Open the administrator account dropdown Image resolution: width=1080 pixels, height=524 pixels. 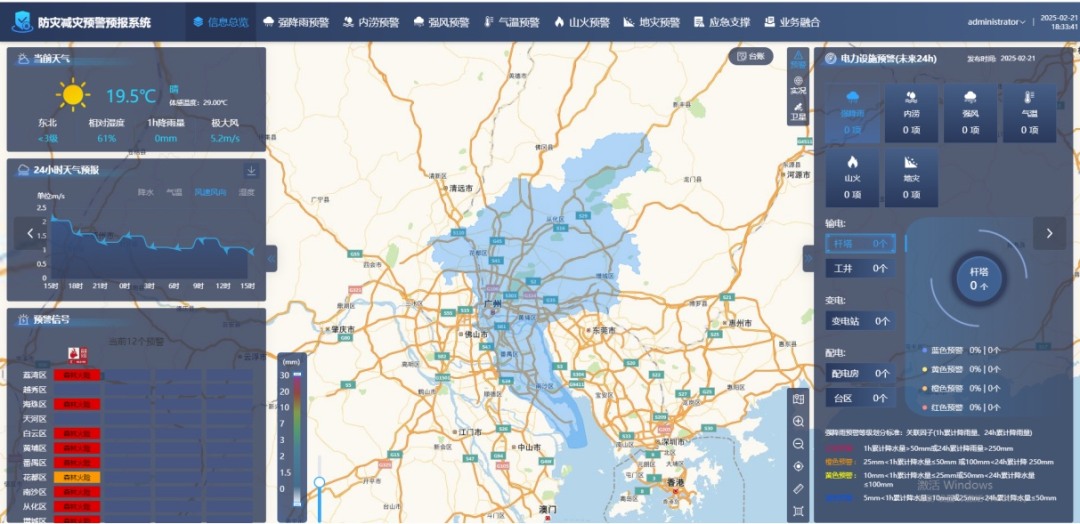click(996, 22)
